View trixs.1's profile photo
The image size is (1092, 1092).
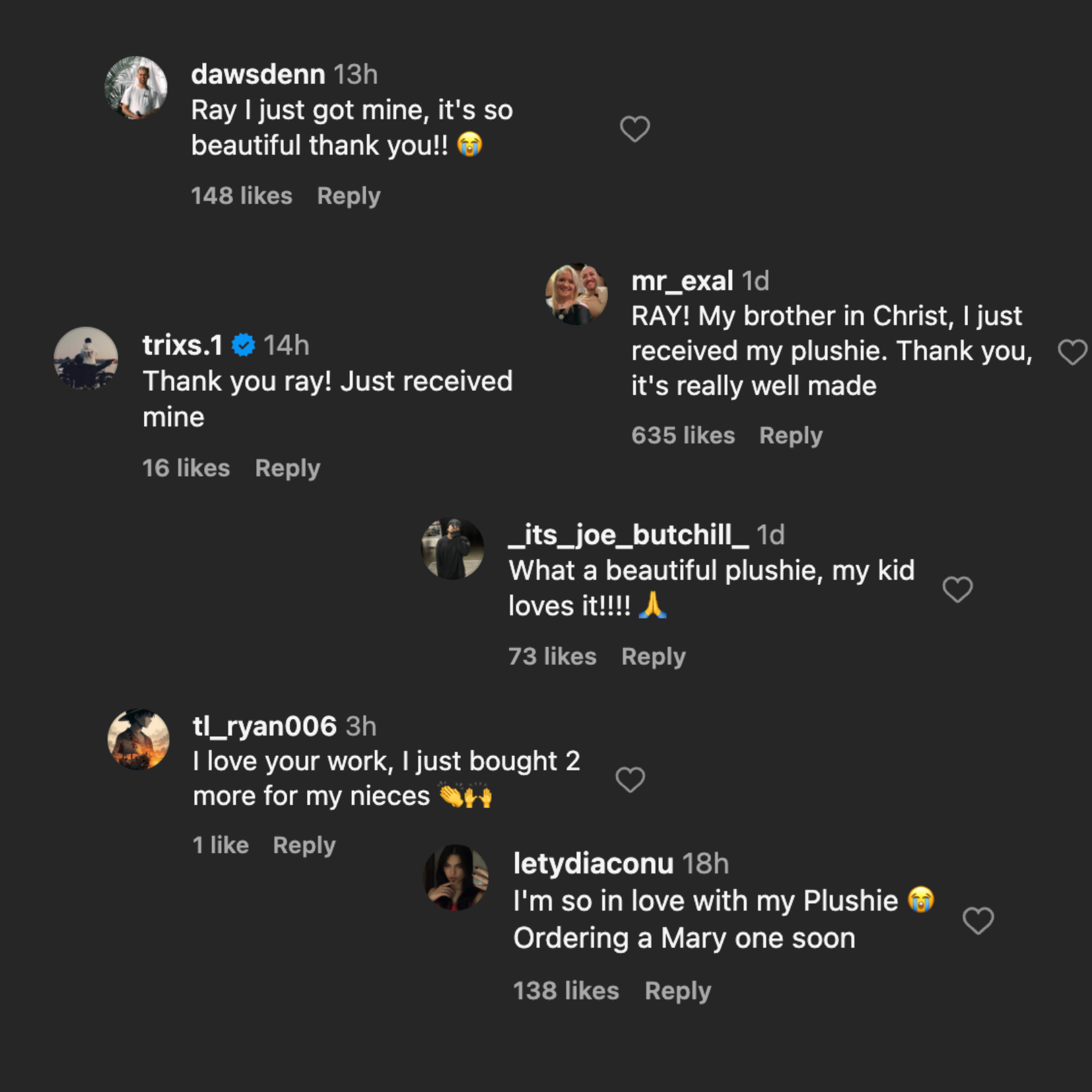[86, 358]
